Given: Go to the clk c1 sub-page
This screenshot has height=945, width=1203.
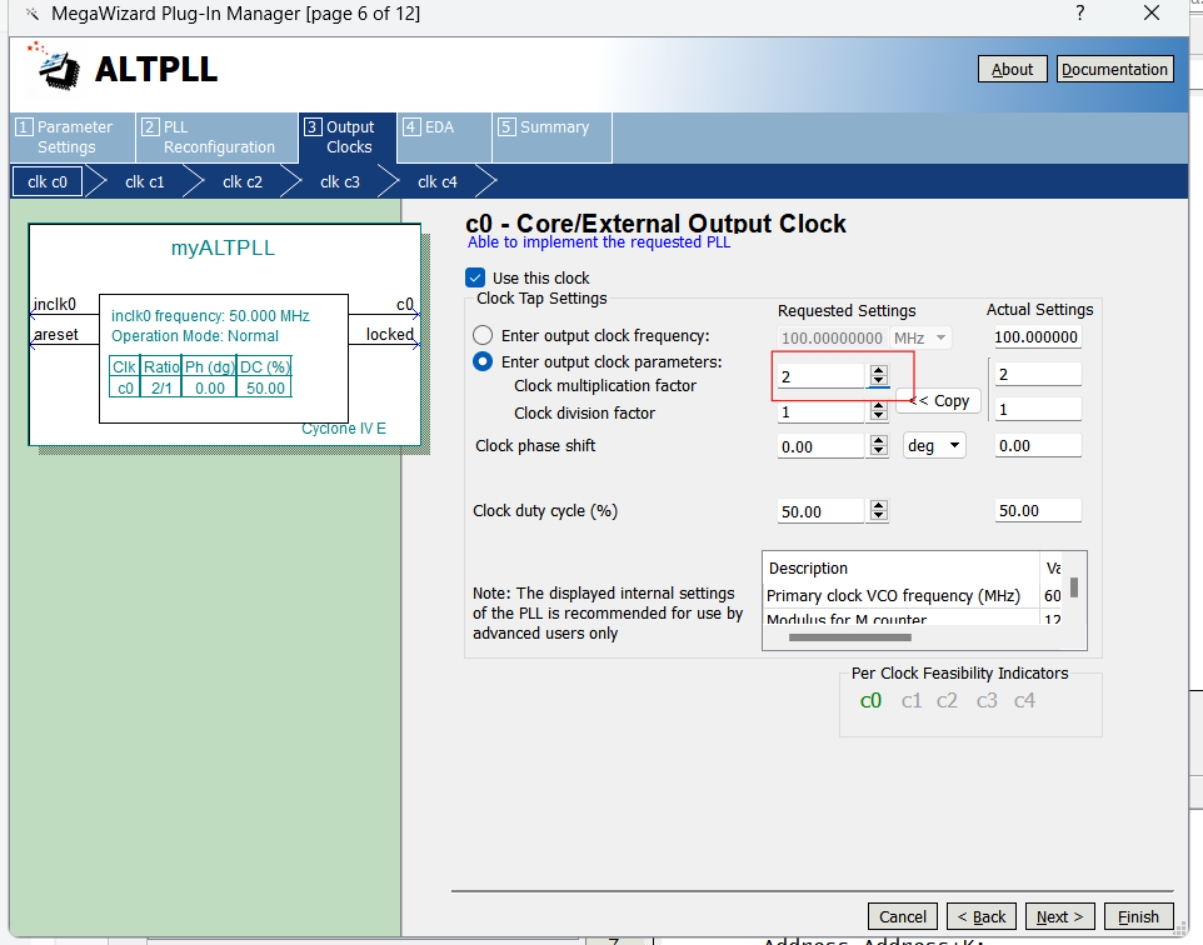Looking at the screenshot, I should [144, 182].
